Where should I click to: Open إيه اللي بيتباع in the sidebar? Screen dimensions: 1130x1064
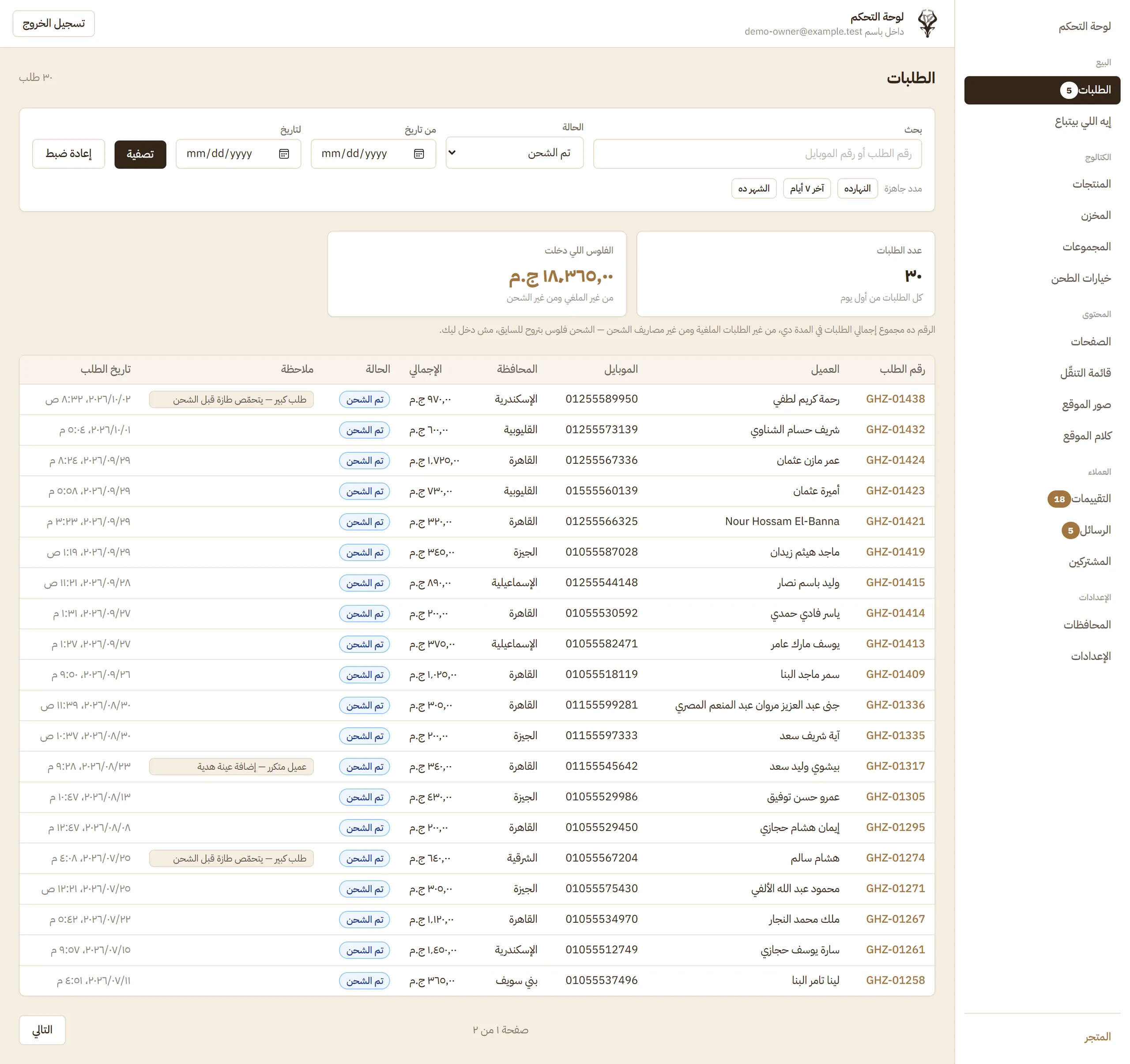pyautogui.click(x=1042, y=122)
